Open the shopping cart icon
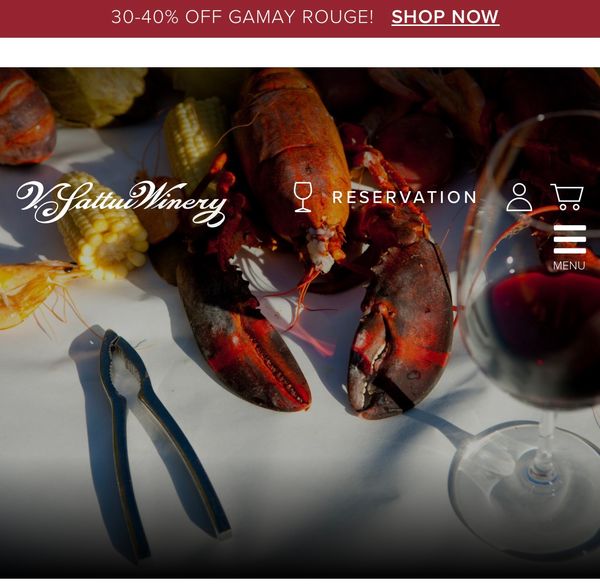Screen dimensions: 600x584 [x=567, y=197]
